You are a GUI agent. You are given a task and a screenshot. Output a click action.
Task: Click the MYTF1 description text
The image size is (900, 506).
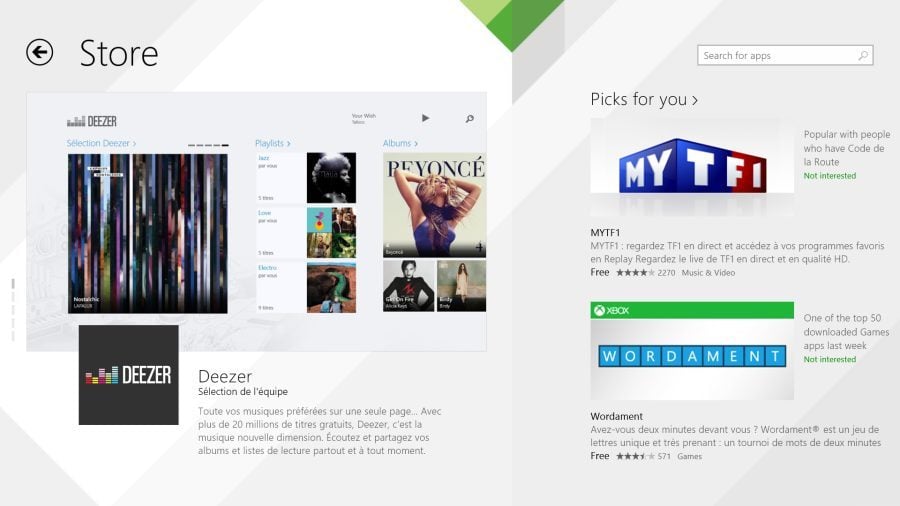pyautogui.click(x=738, y=252)
